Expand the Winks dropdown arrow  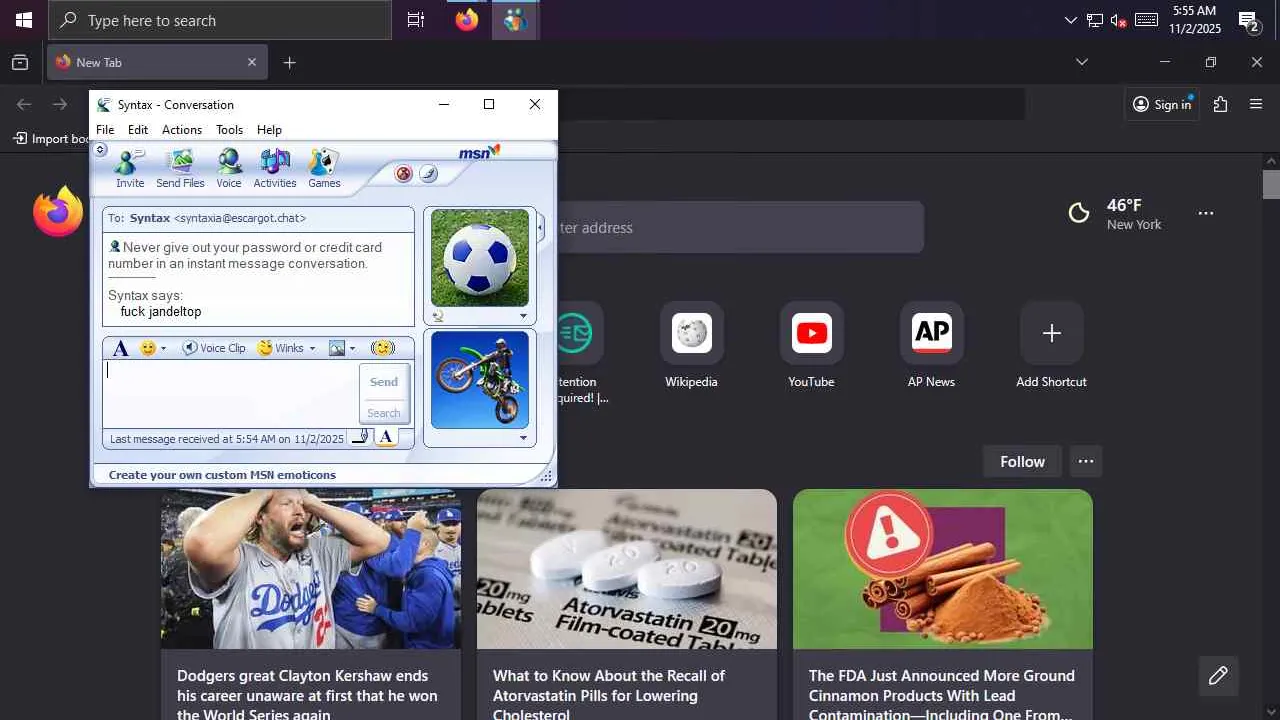[312, 349]
